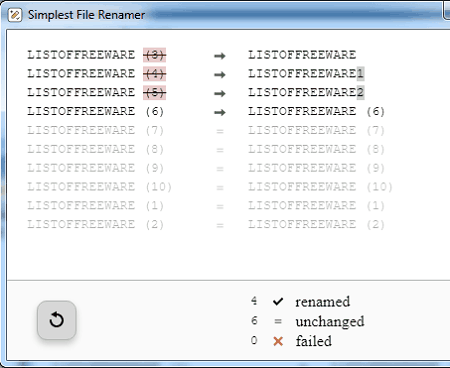
Task: Click the count 6 beside unchanged
Action: pyautogui.click(x=254, y=321)
